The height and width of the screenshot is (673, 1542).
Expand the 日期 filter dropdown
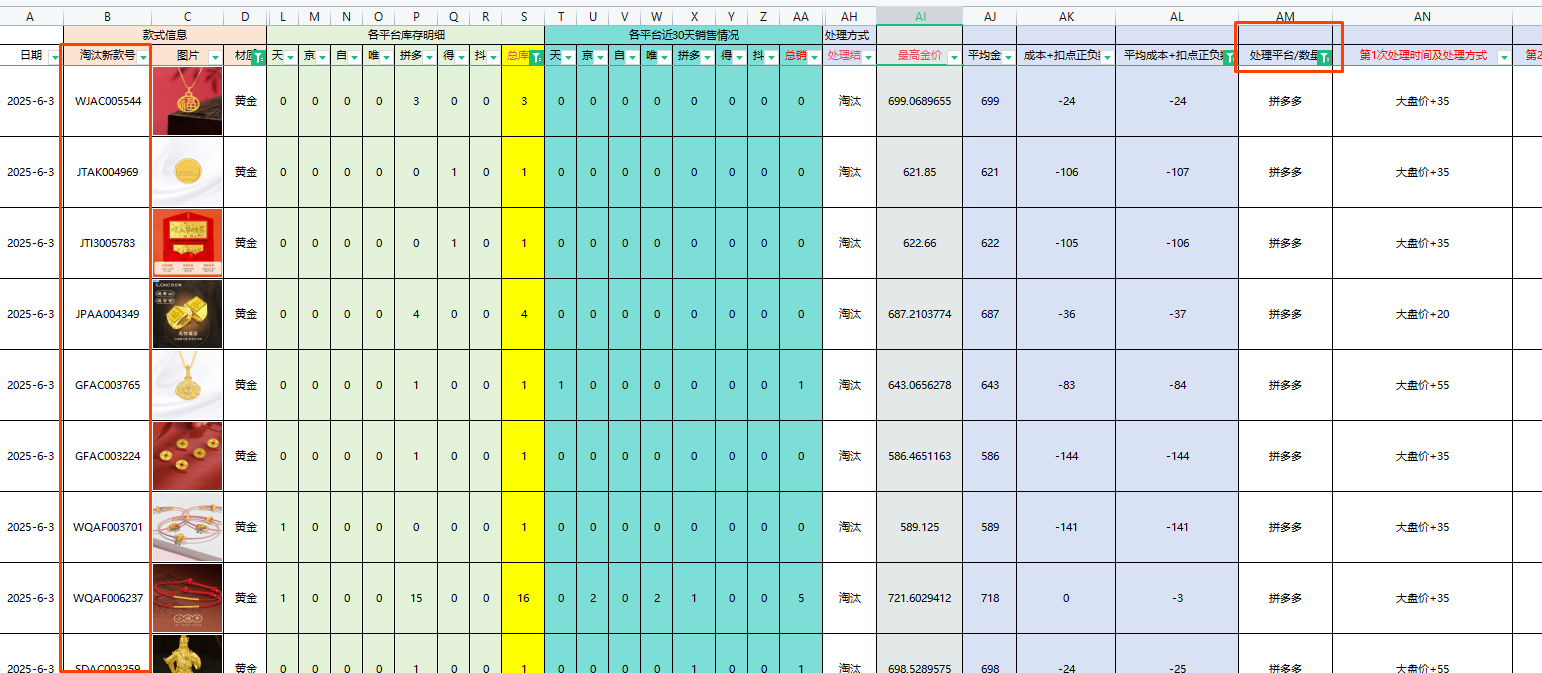click(54, 58)
